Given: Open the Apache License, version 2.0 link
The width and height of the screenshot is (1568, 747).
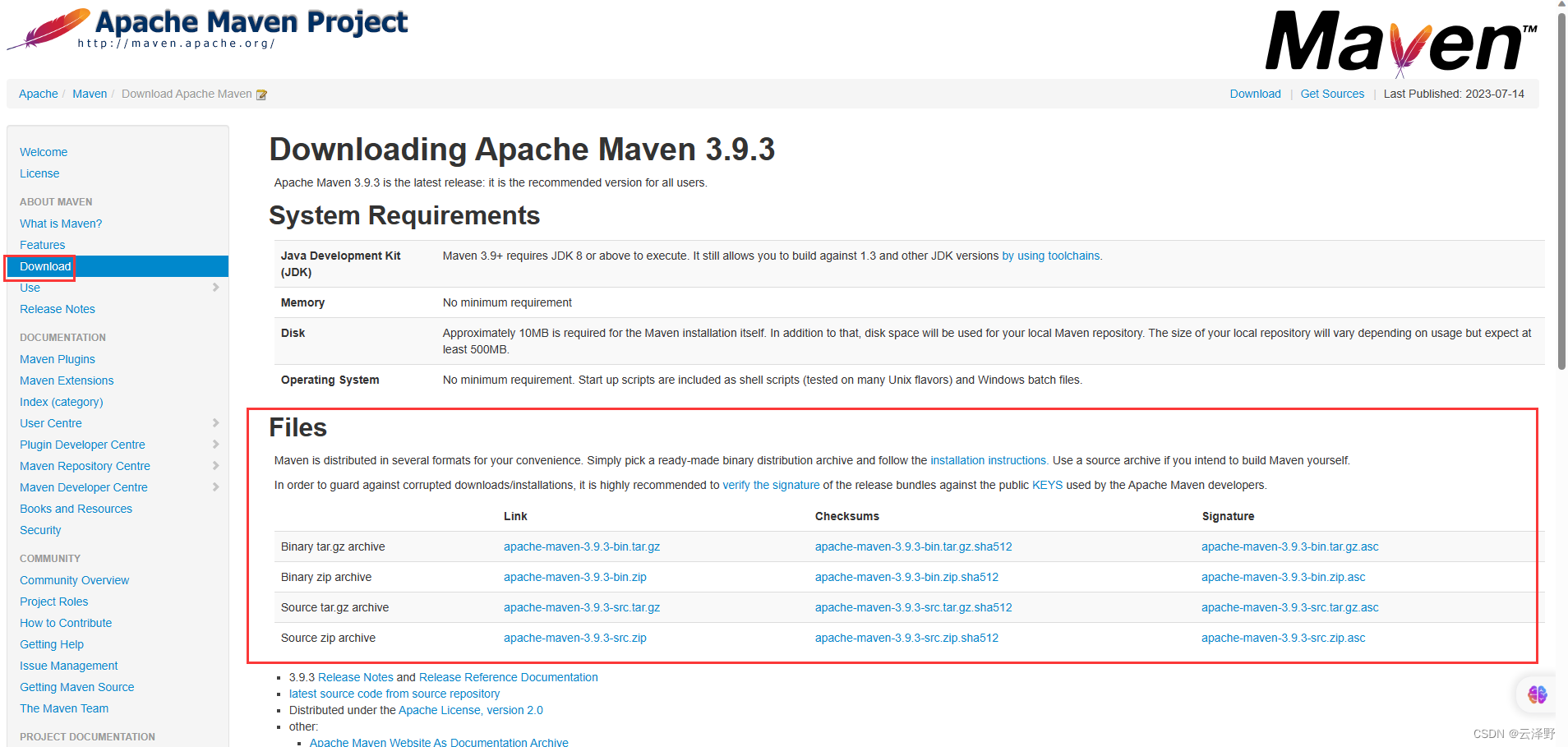Looking at the screenshot, I should (x=470, y=710).
